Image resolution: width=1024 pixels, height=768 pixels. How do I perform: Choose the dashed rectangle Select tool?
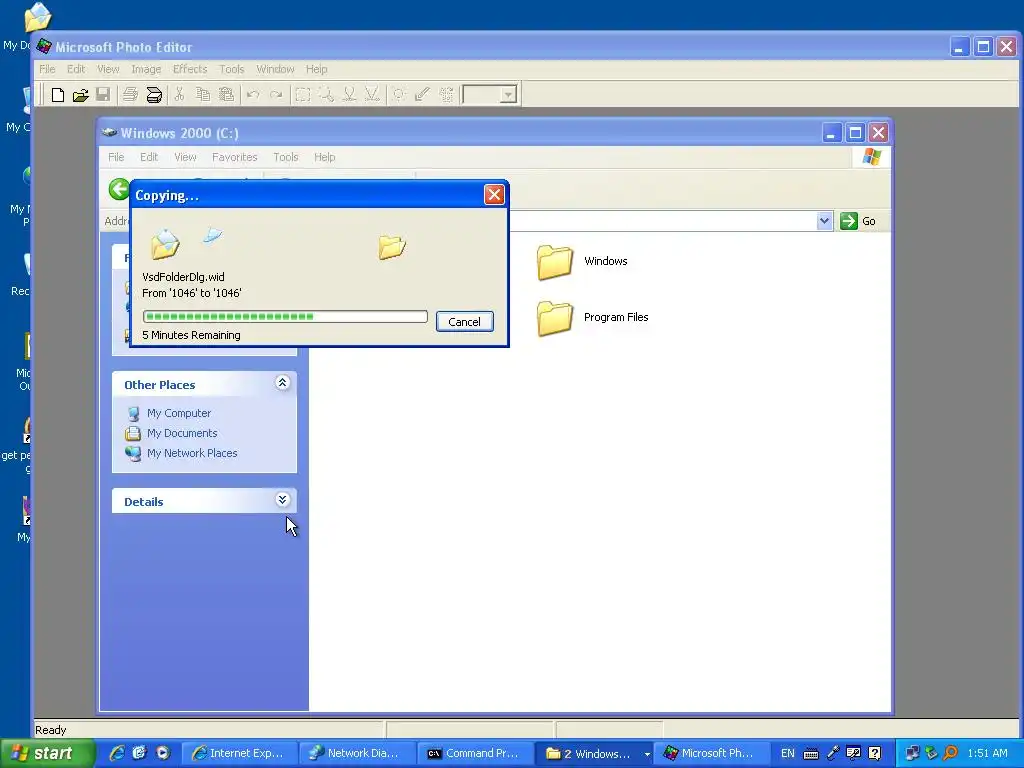click(302, 95)
